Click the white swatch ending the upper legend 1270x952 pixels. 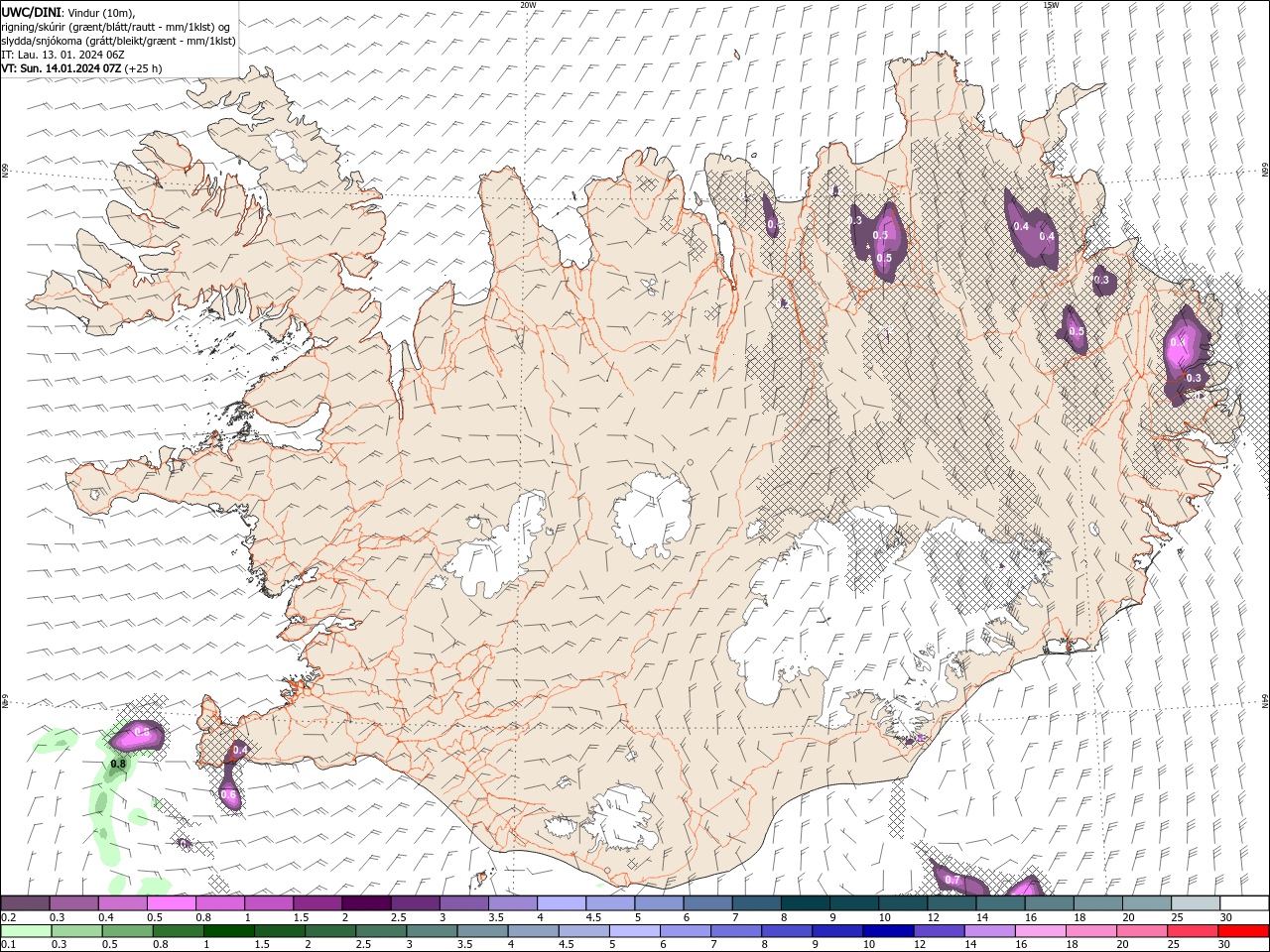pos(1244,903)
